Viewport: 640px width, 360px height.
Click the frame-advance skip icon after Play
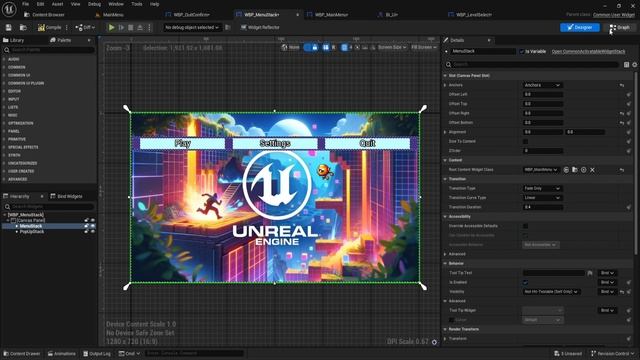point(121,27)
